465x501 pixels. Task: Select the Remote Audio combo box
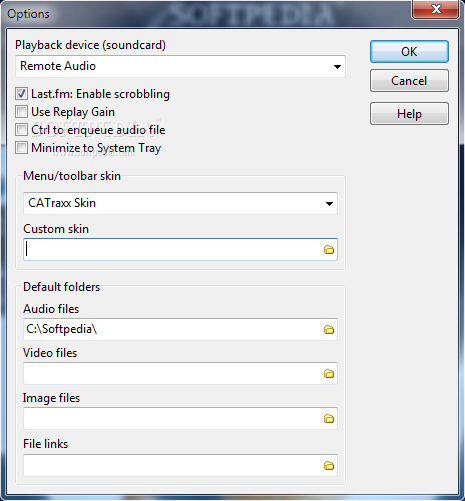pos(180,66)
